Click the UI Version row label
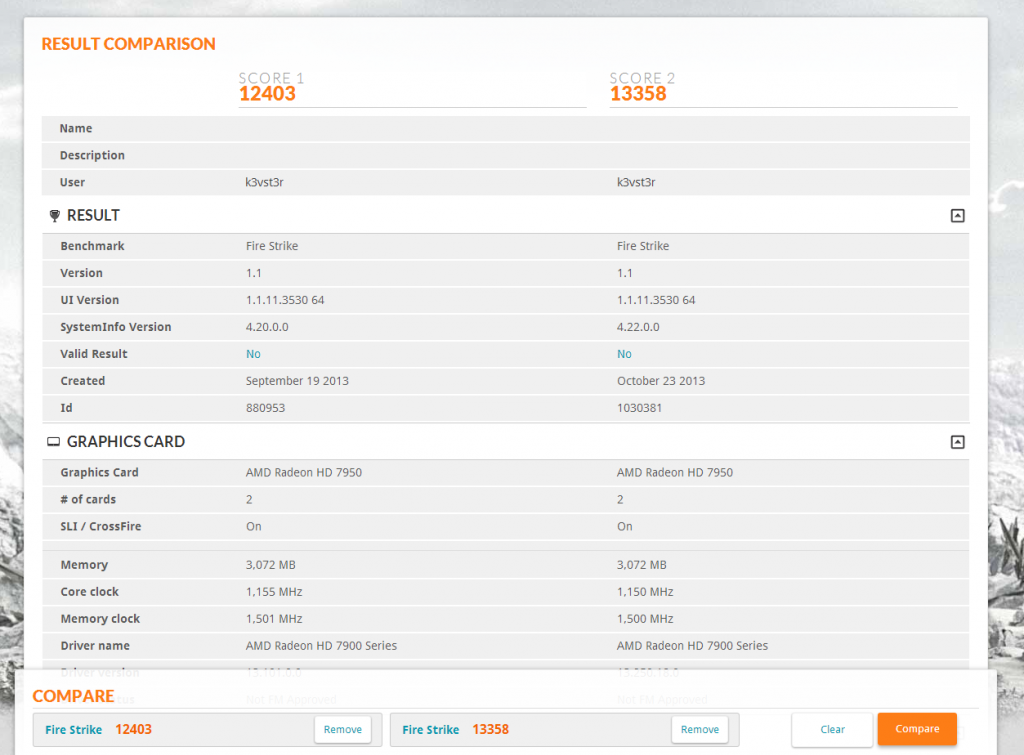The image size is (1024, 755). (x=89, y=300)
